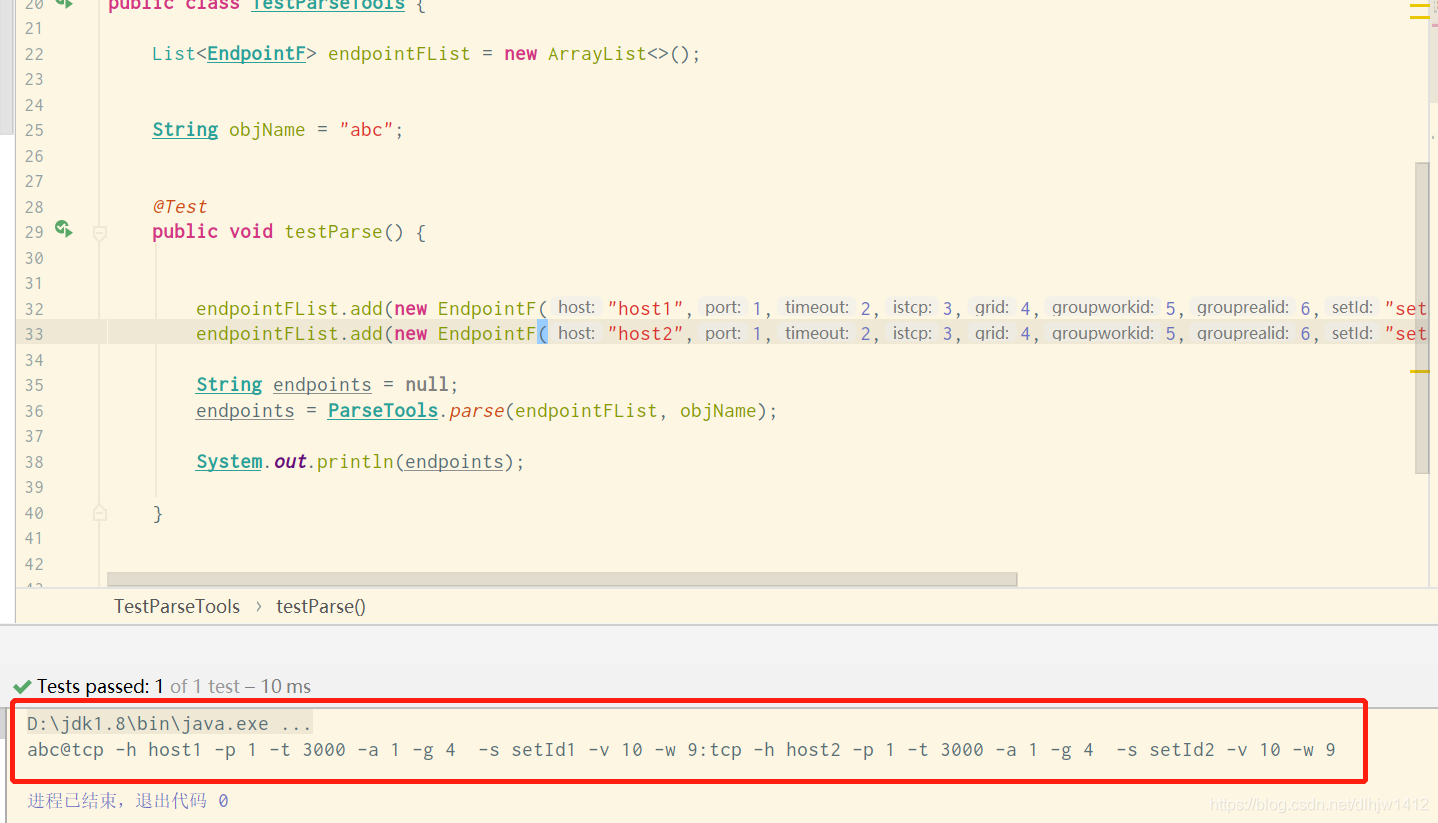Click println on line 38
The height and width of the screenshot is (823, 1438).
(355, 462)
